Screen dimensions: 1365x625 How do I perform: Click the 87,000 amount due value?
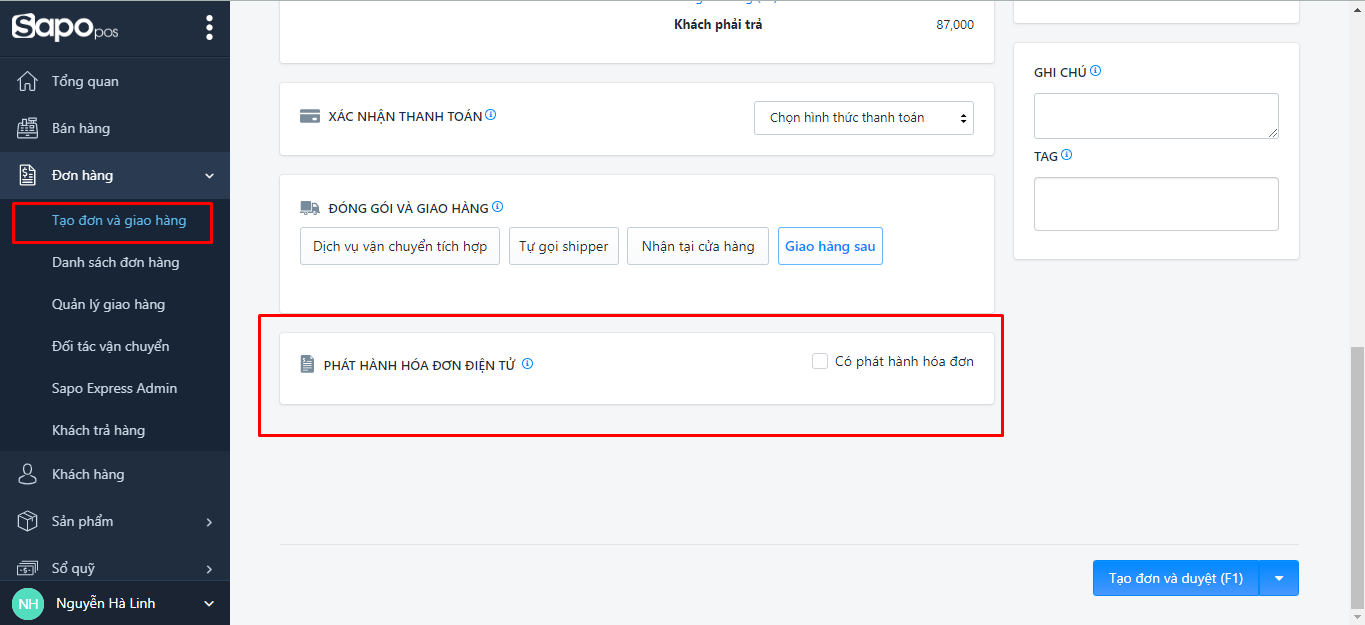pos(955,24)
